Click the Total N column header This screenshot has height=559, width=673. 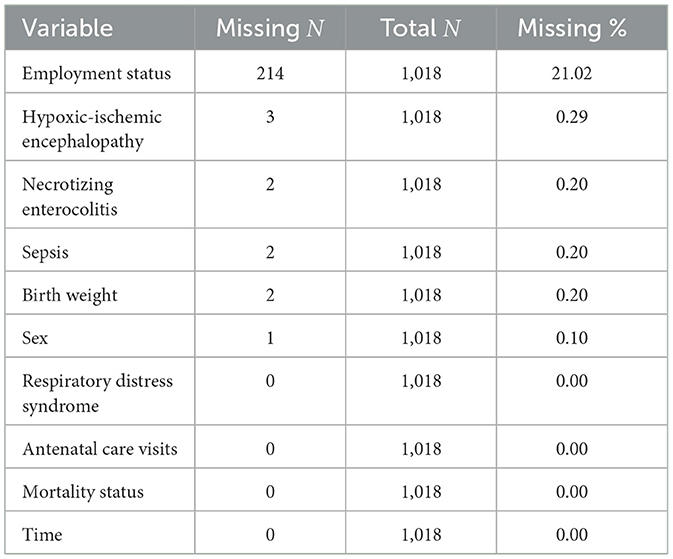pyautogui.click(x=421, y=28)
